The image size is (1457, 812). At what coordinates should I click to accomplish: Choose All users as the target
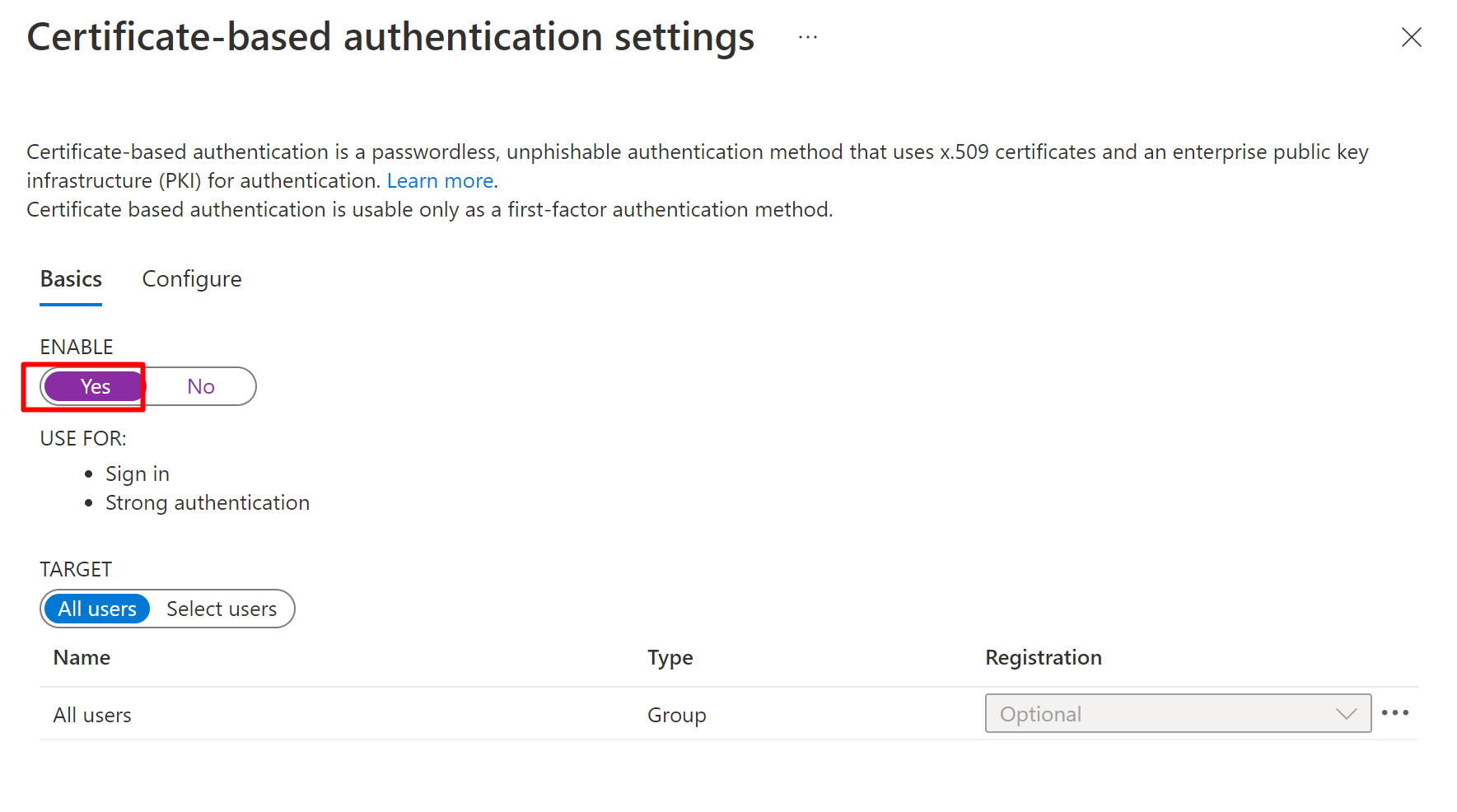tap(97, 609)
